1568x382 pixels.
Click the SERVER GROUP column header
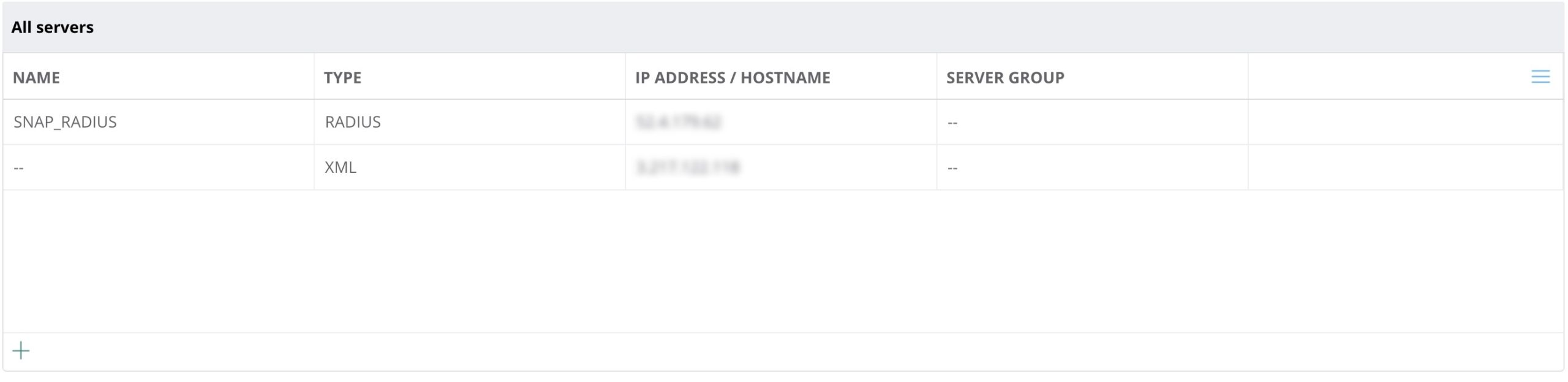1005,78
